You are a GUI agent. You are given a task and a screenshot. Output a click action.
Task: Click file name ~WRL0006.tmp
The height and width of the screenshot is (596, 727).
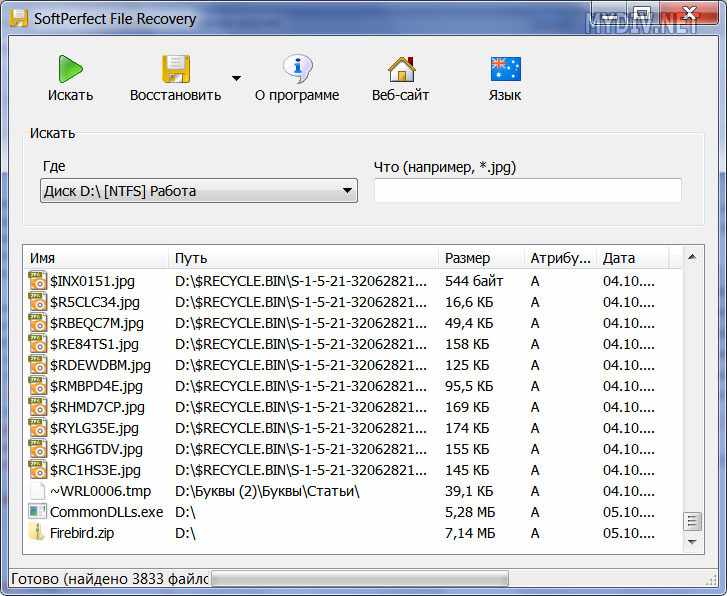coord(100,491)
